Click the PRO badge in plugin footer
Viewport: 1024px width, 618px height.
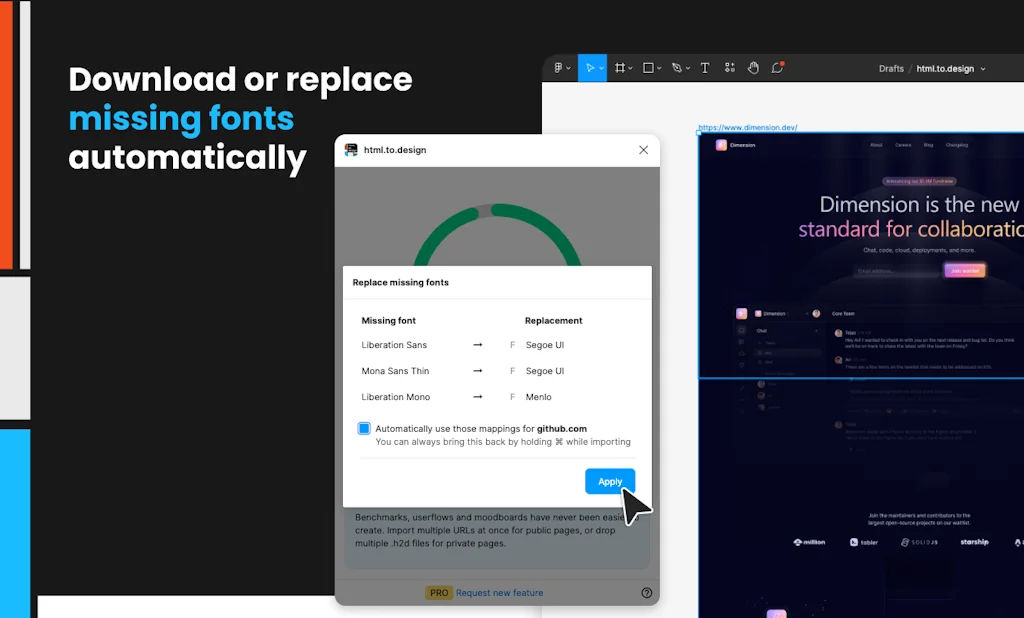point(438,592)
